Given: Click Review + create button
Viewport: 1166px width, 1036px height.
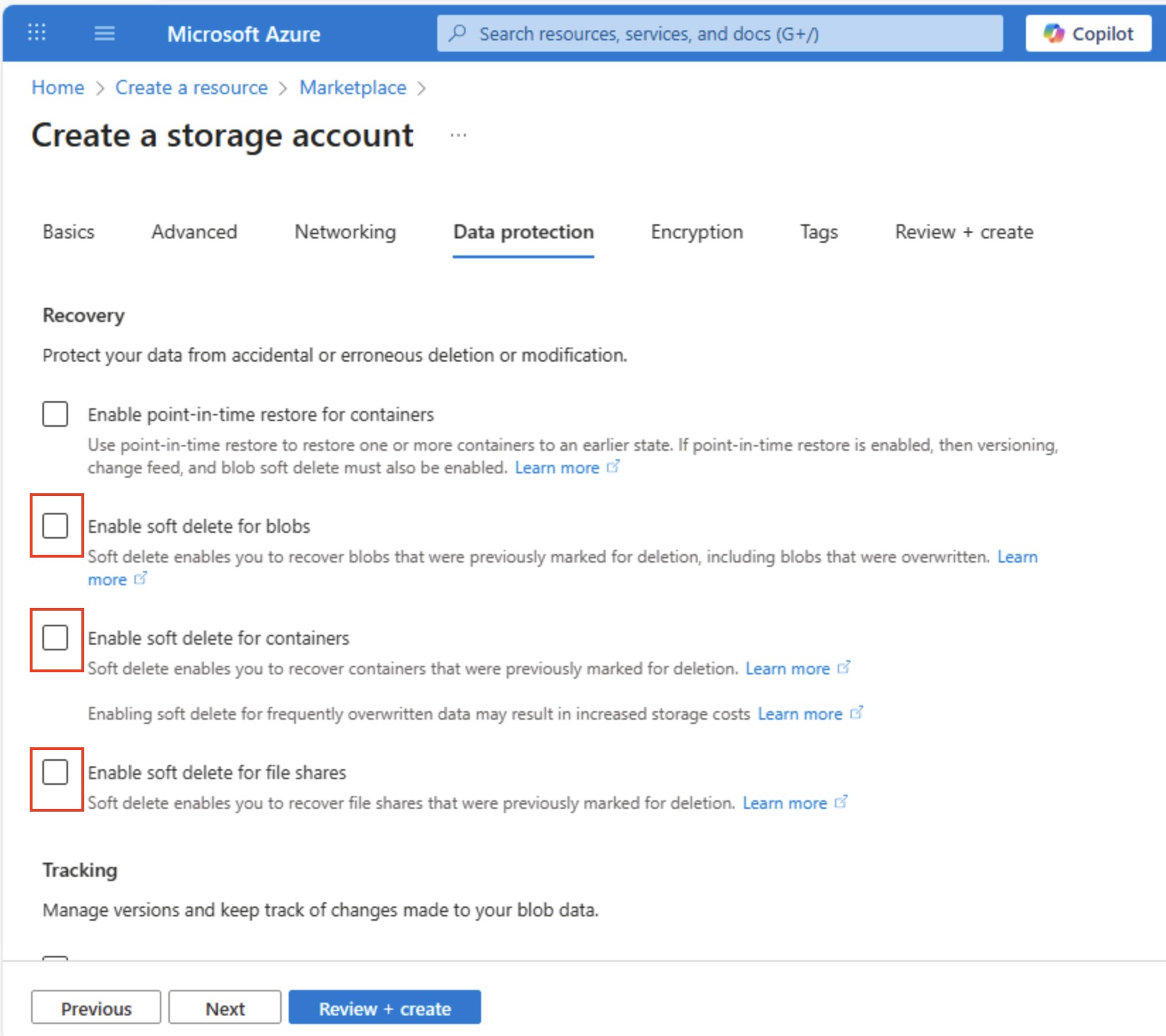Looking at the screenshot, I should point(384,1008).
